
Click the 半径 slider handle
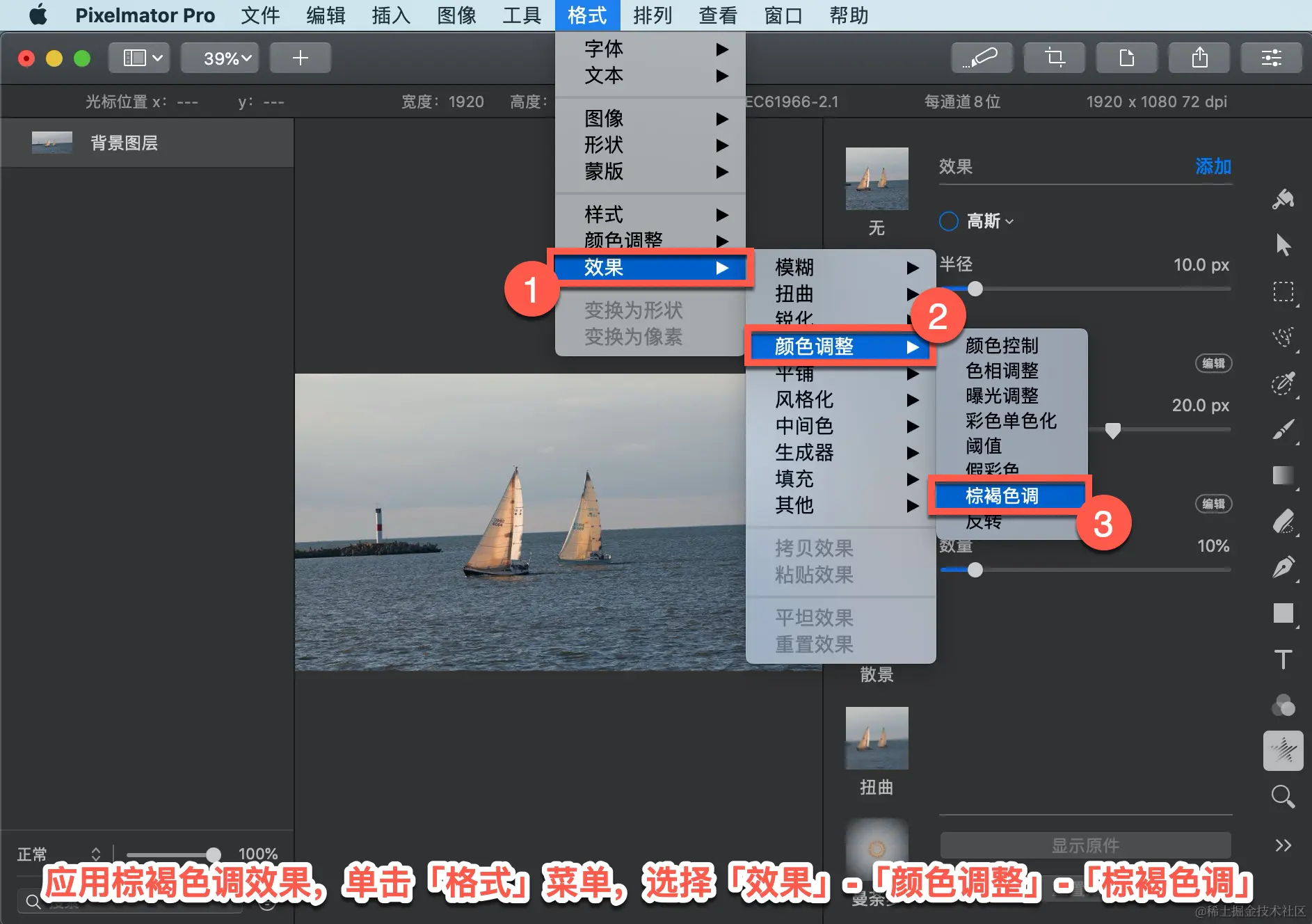pyautogui.click(x=975, y=289)
